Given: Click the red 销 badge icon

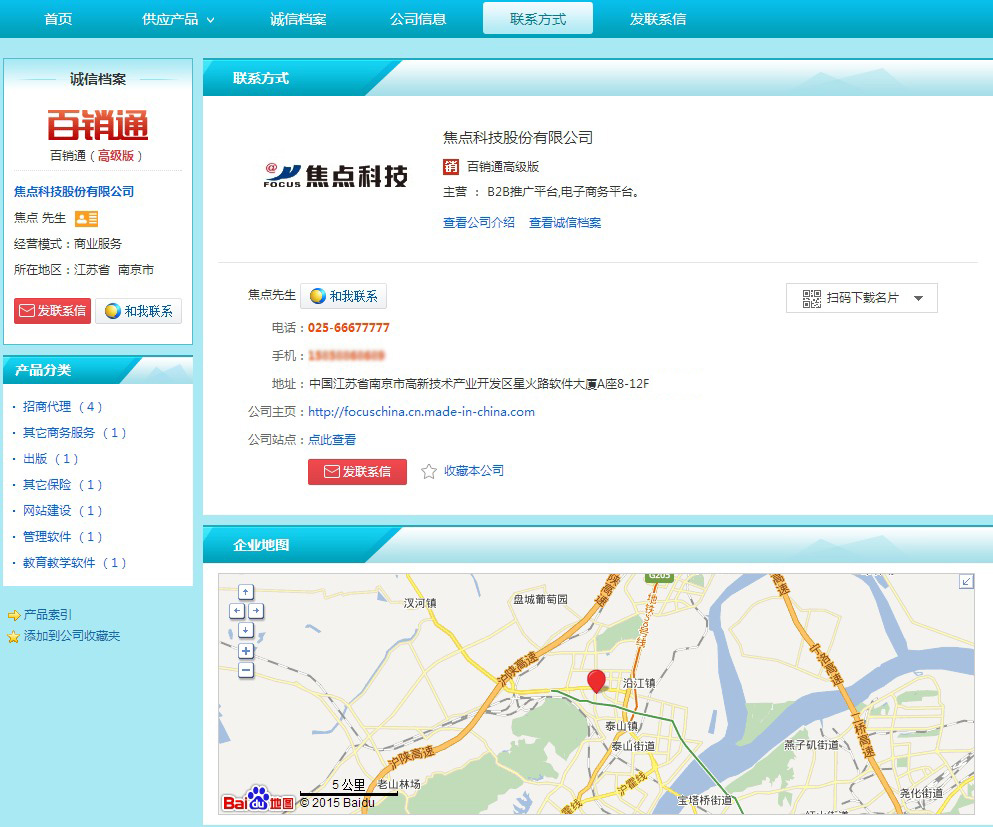Looking at the screenshot, I should click(x=450, y=167).
